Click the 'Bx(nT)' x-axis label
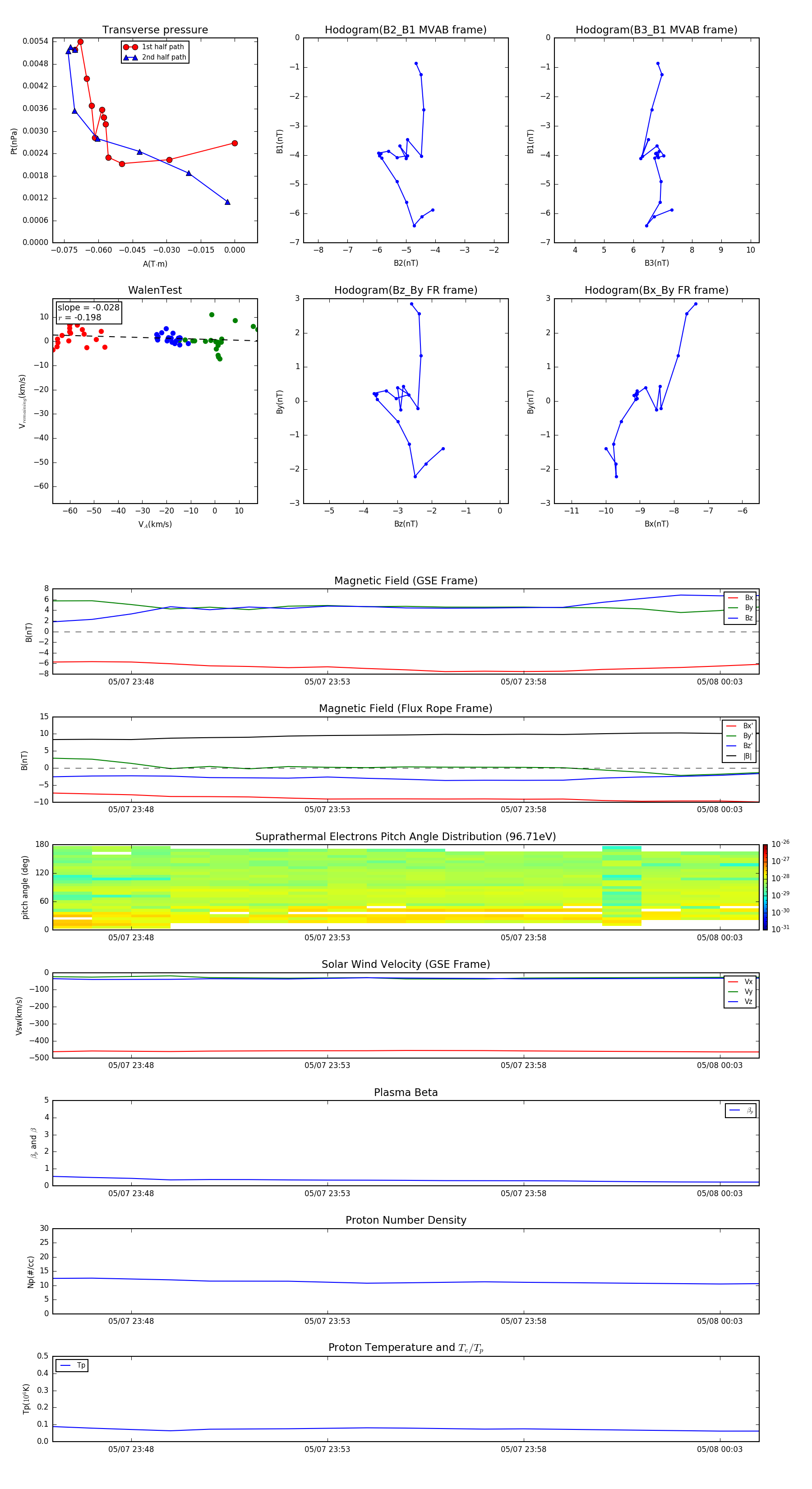The width and height of the screenshot is (812, 1489). point(656,524)
